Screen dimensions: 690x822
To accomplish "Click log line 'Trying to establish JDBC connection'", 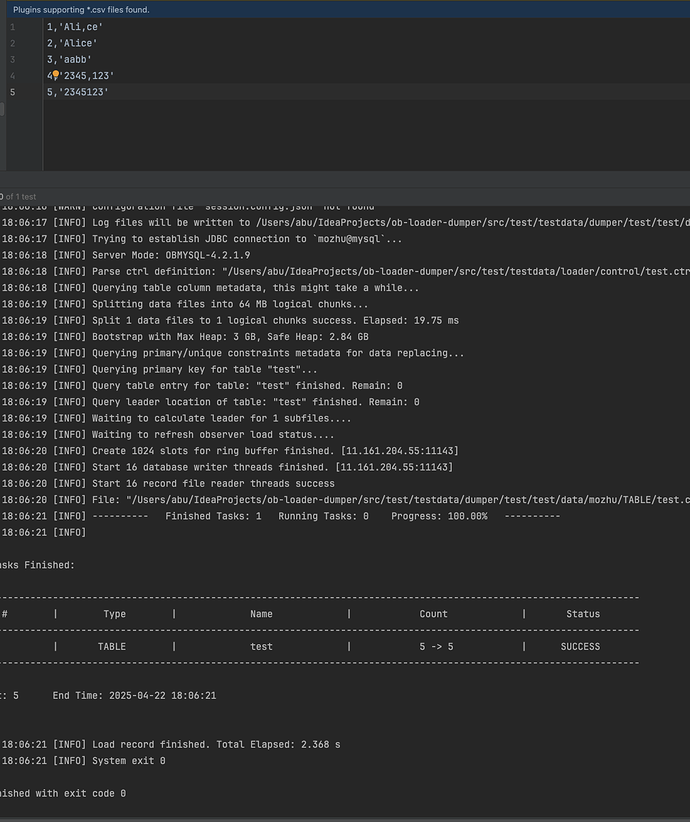I will click(247, 239).
